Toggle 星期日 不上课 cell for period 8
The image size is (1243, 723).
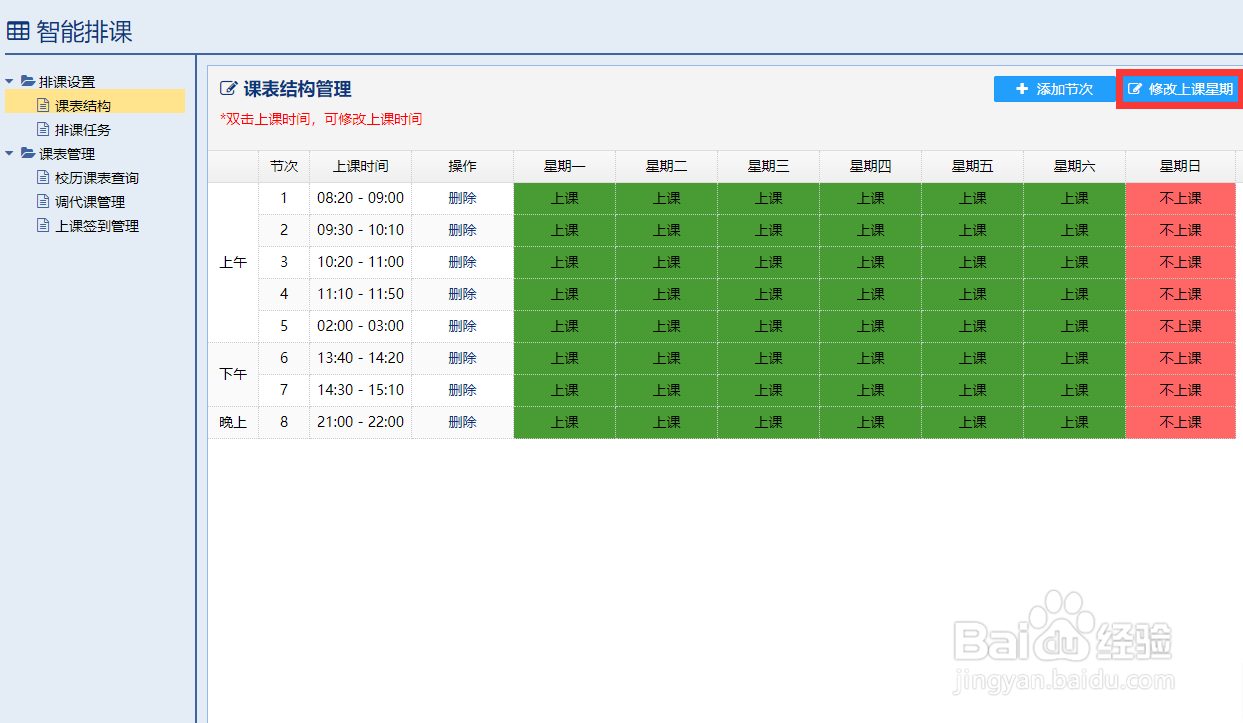(1181, 422)
